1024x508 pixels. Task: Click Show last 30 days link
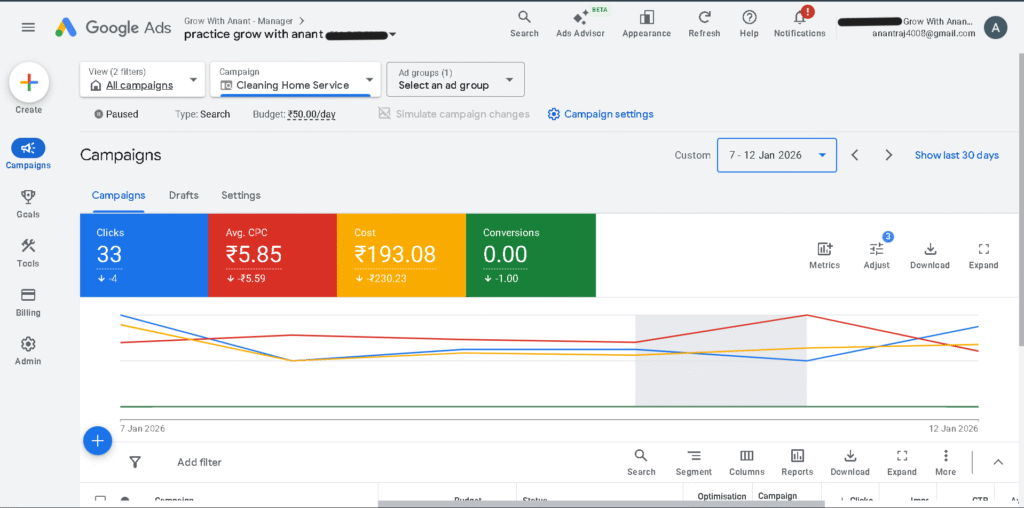[956, 155]
